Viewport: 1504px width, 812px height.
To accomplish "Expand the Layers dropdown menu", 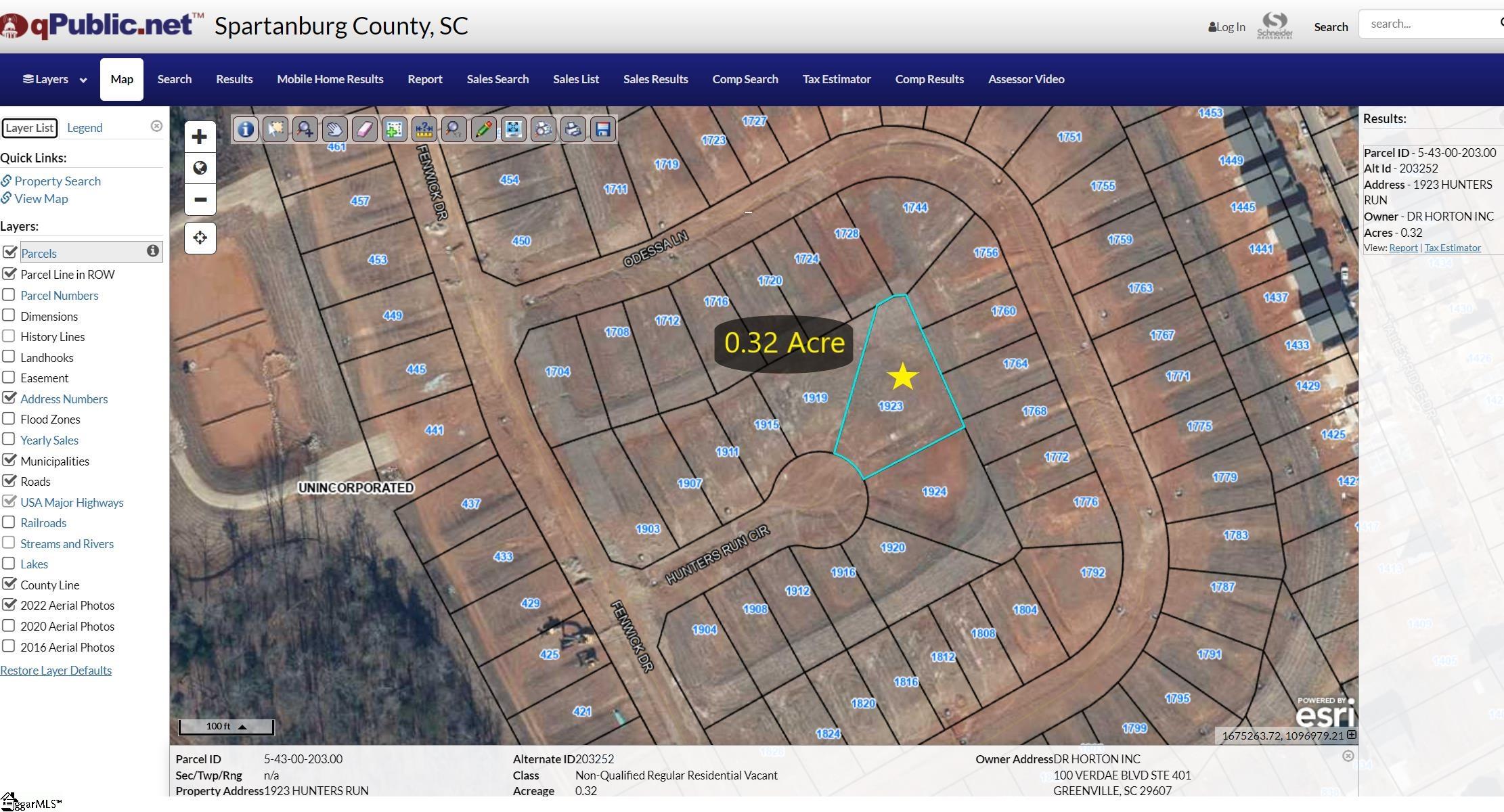I will (x=54, y=79).
